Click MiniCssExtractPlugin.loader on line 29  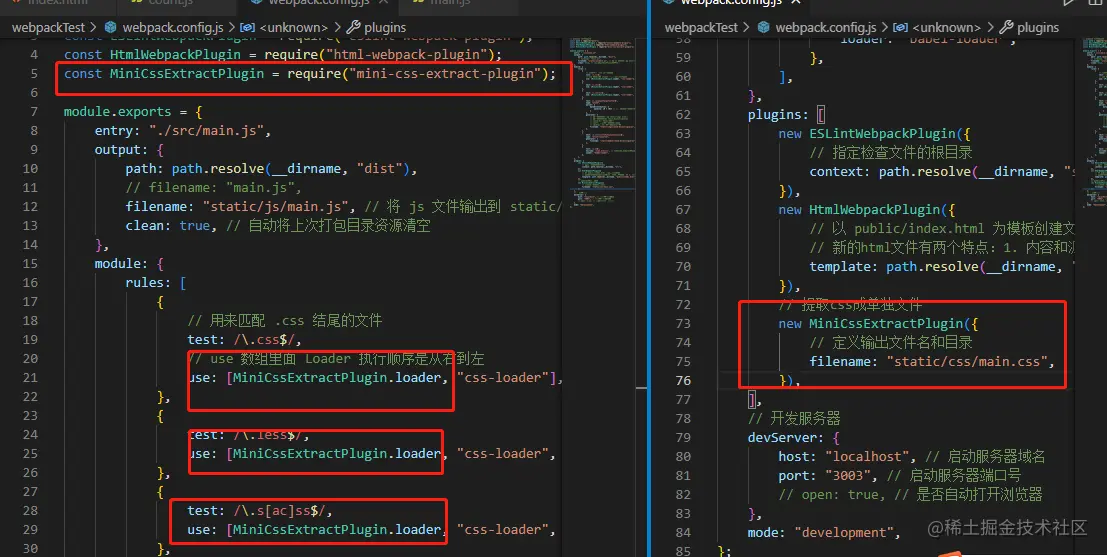(x=337, y=529)
